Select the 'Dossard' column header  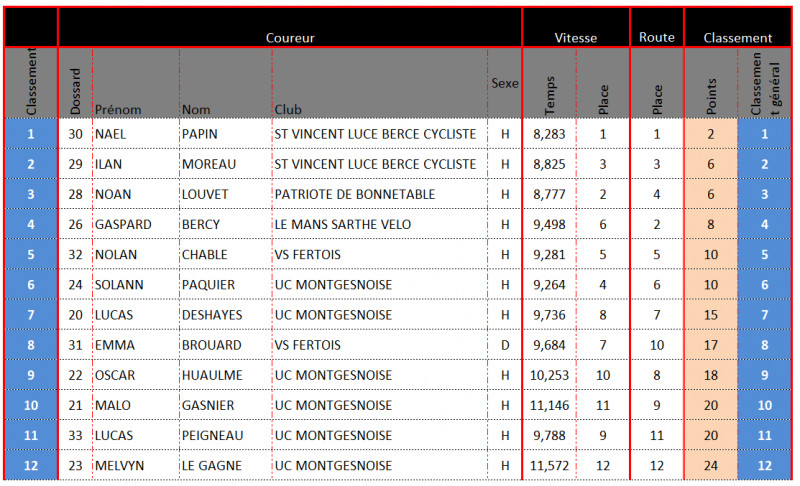click(76, 90)
